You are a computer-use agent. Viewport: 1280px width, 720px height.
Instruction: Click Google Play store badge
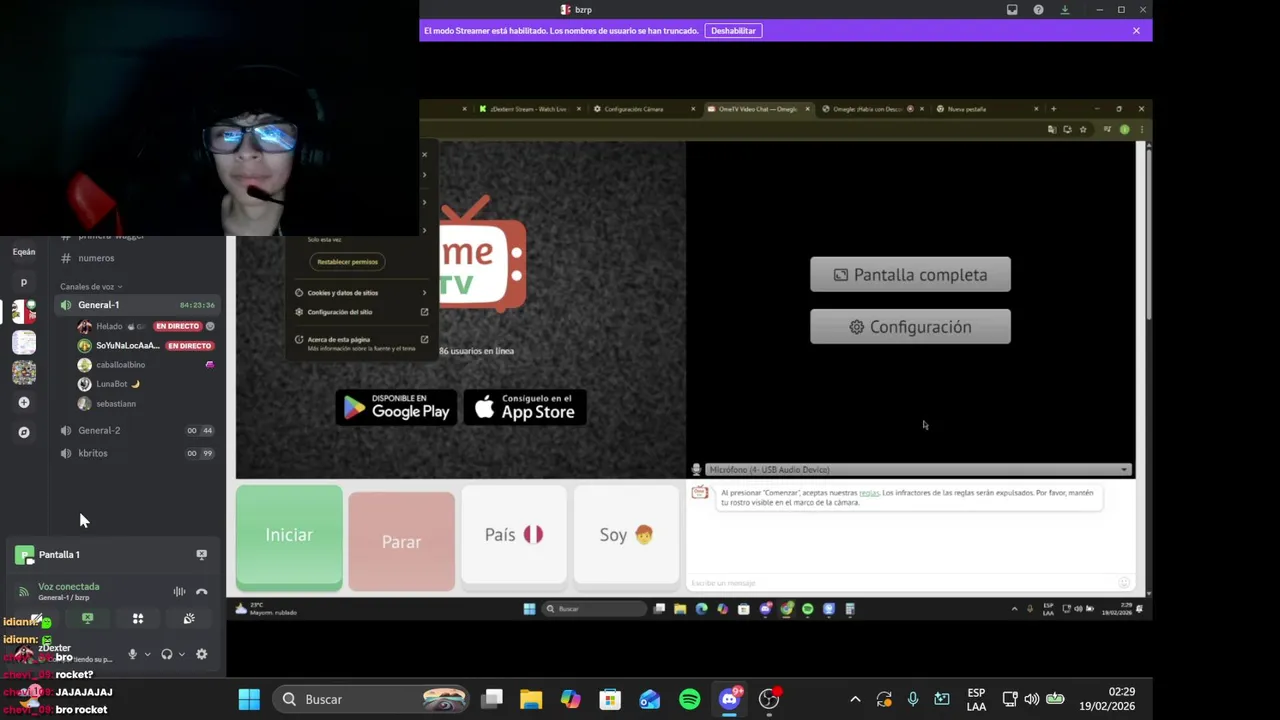(x=396, y=407)
